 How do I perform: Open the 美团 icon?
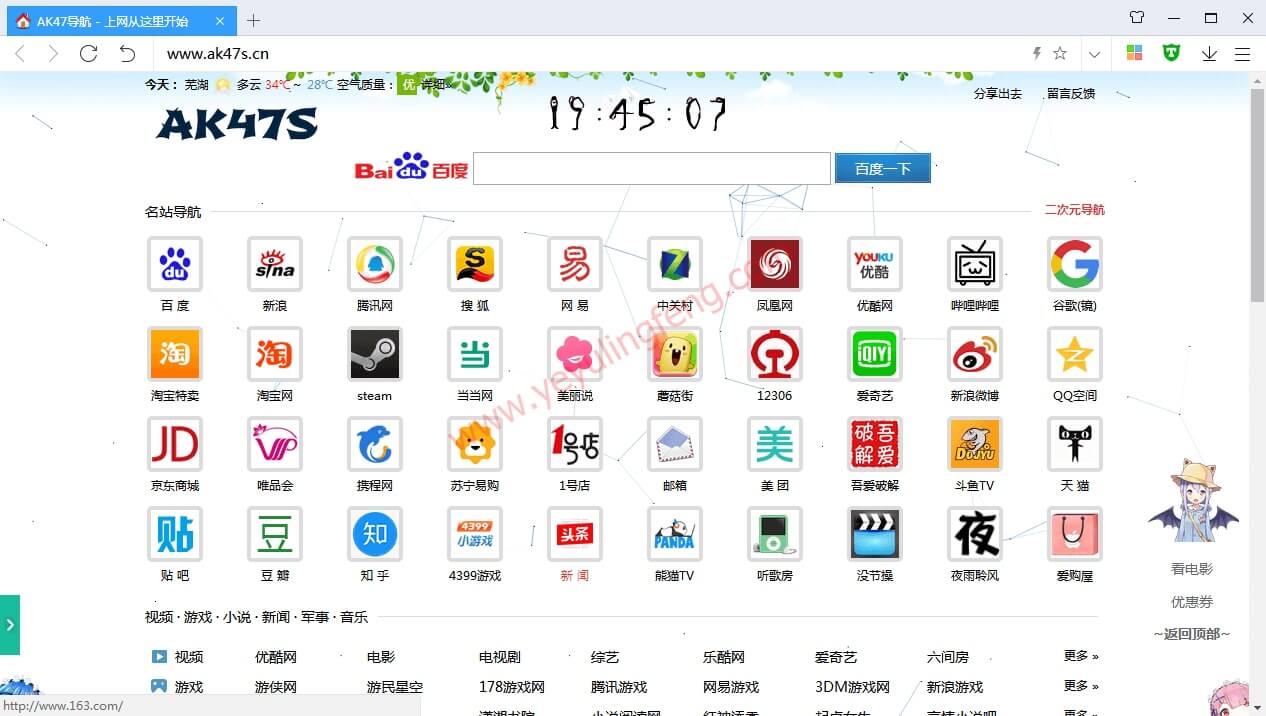click(x=775, y=444)
